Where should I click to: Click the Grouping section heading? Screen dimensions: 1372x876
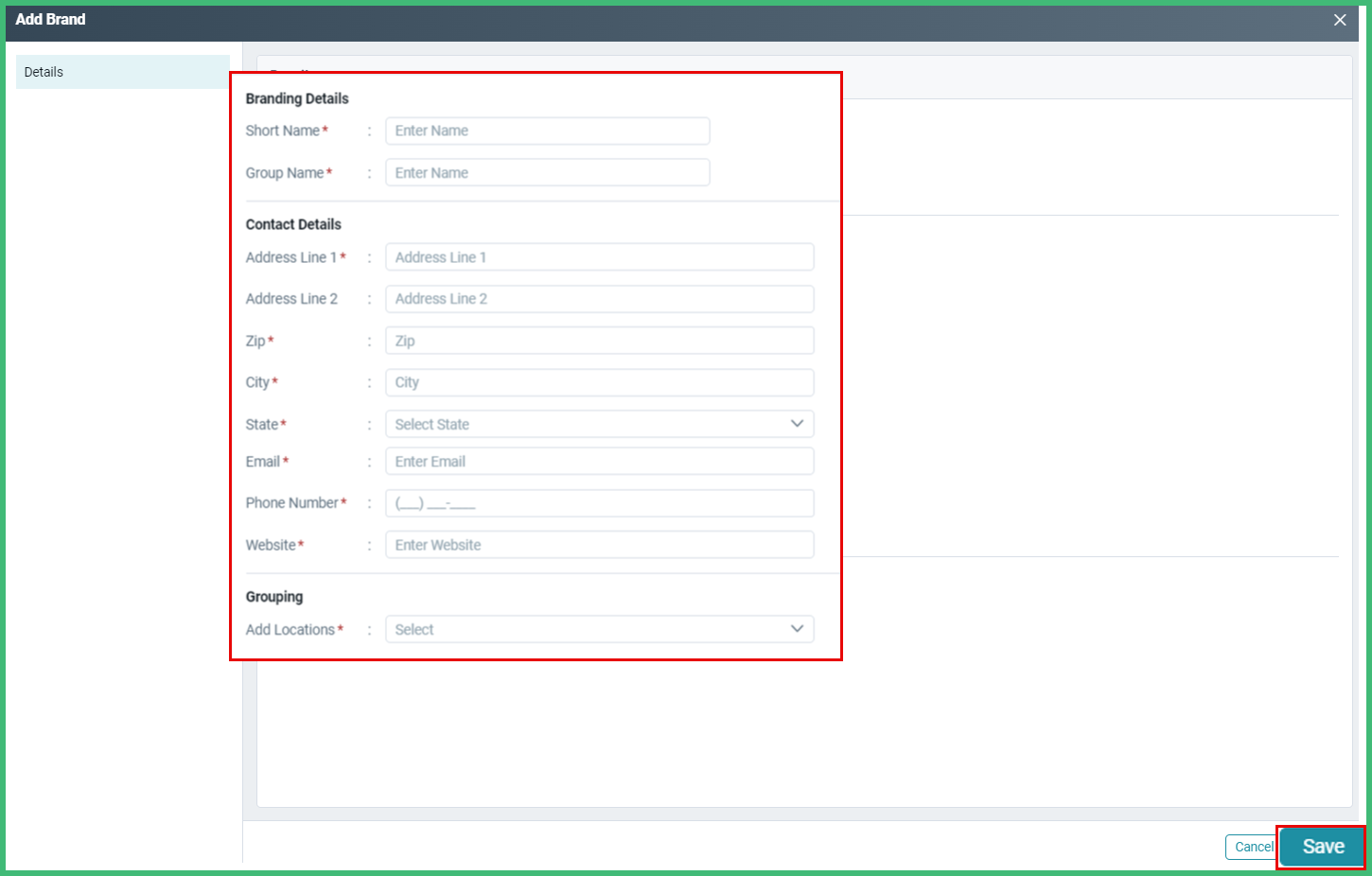[x=274, y=596]
